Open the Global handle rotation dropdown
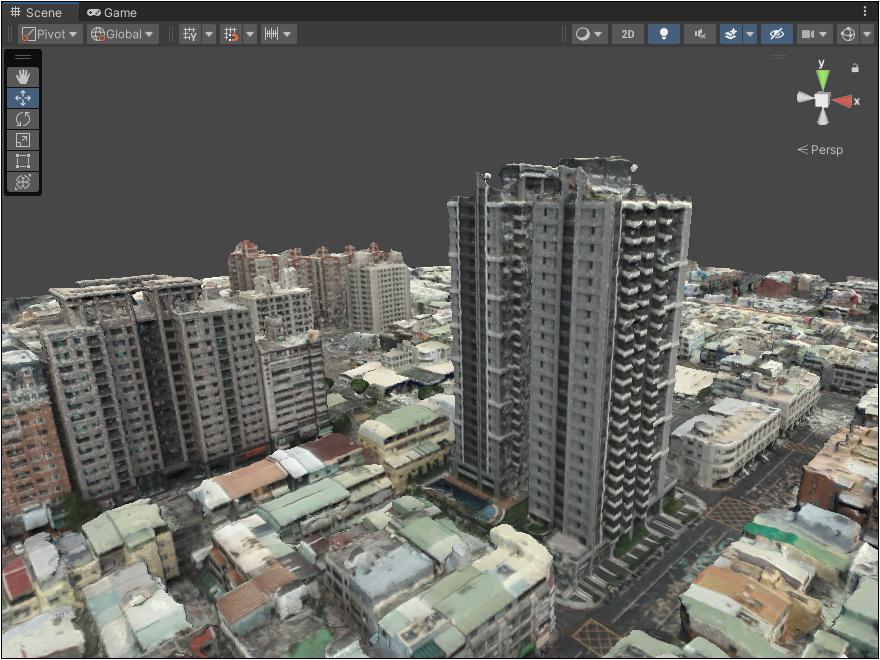Viewport: 880px width, 660px height. click(x=123, y=34)
